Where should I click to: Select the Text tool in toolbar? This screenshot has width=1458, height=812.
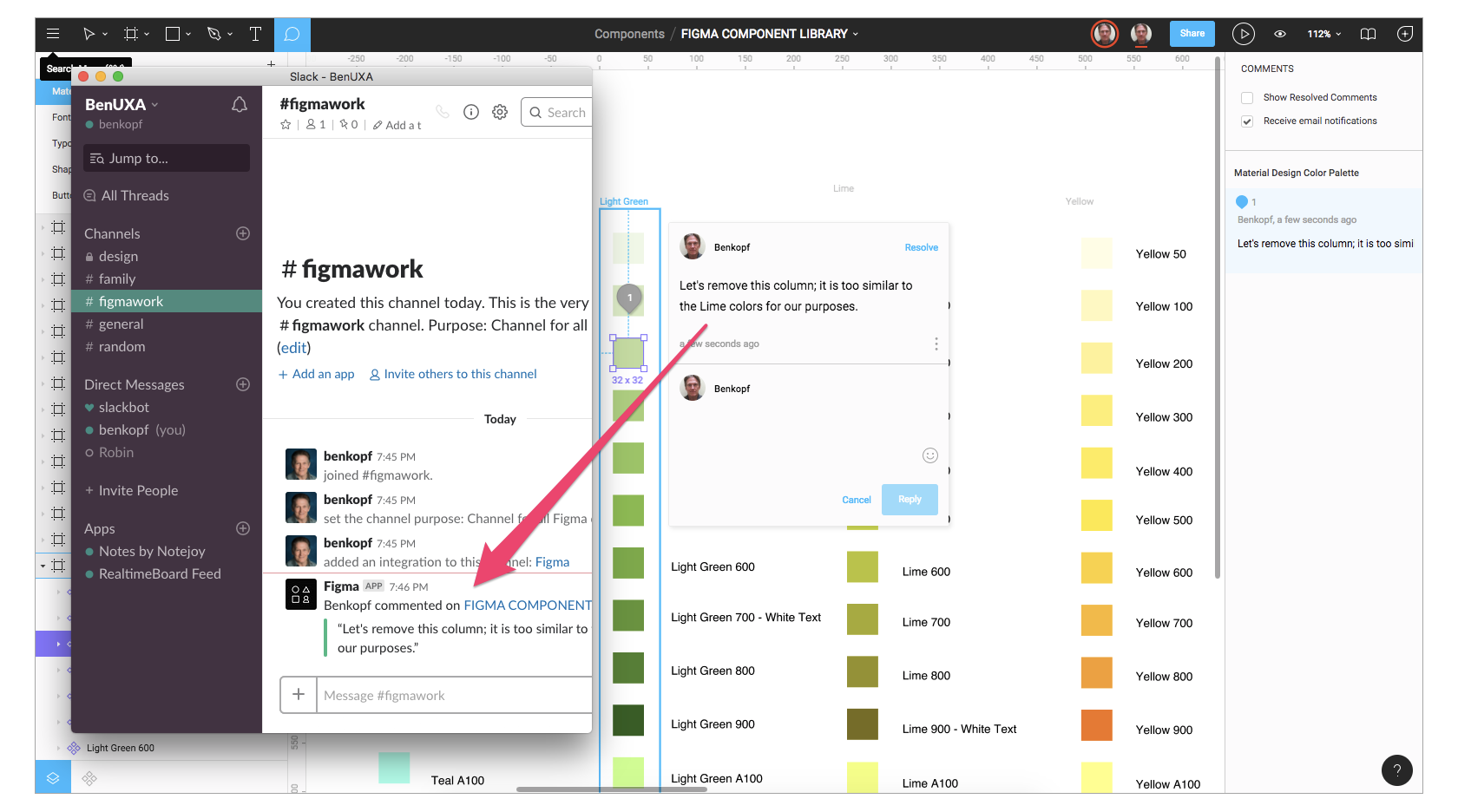(x=255, y=34)
